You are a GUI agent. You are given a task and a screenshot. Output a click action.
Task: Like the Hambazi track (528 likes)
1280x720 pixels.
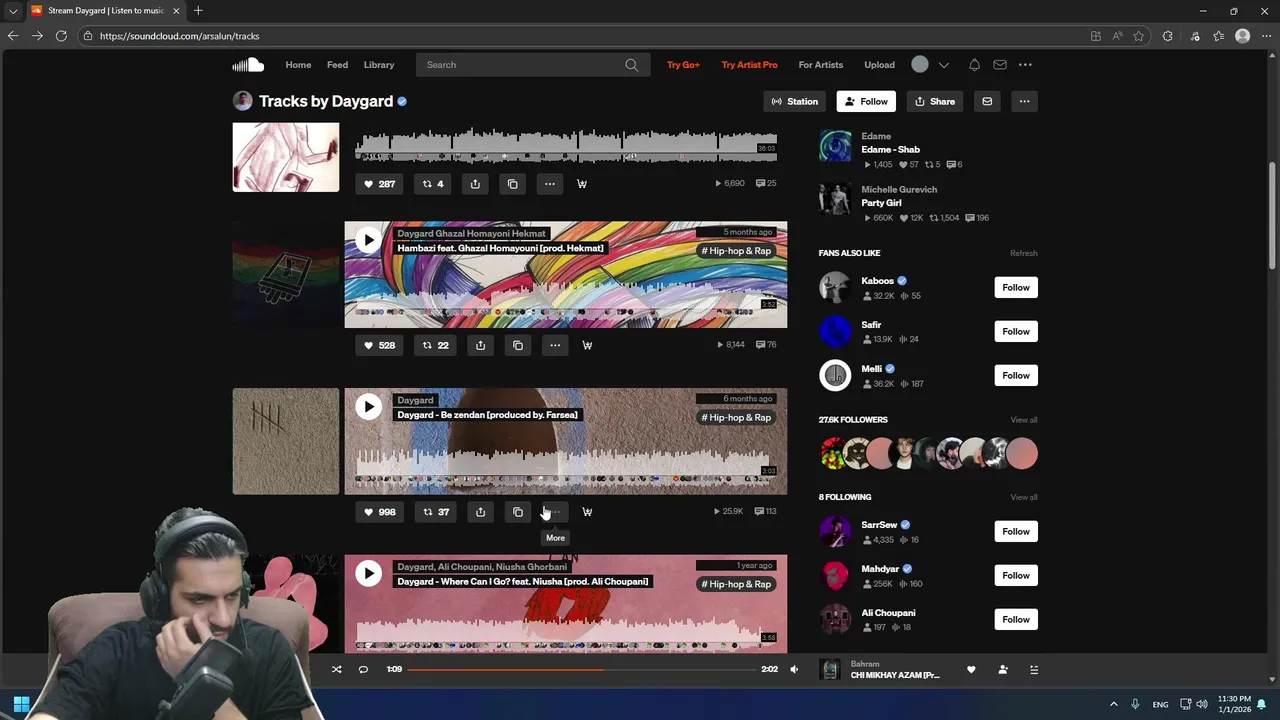click(x=379, y=345)
